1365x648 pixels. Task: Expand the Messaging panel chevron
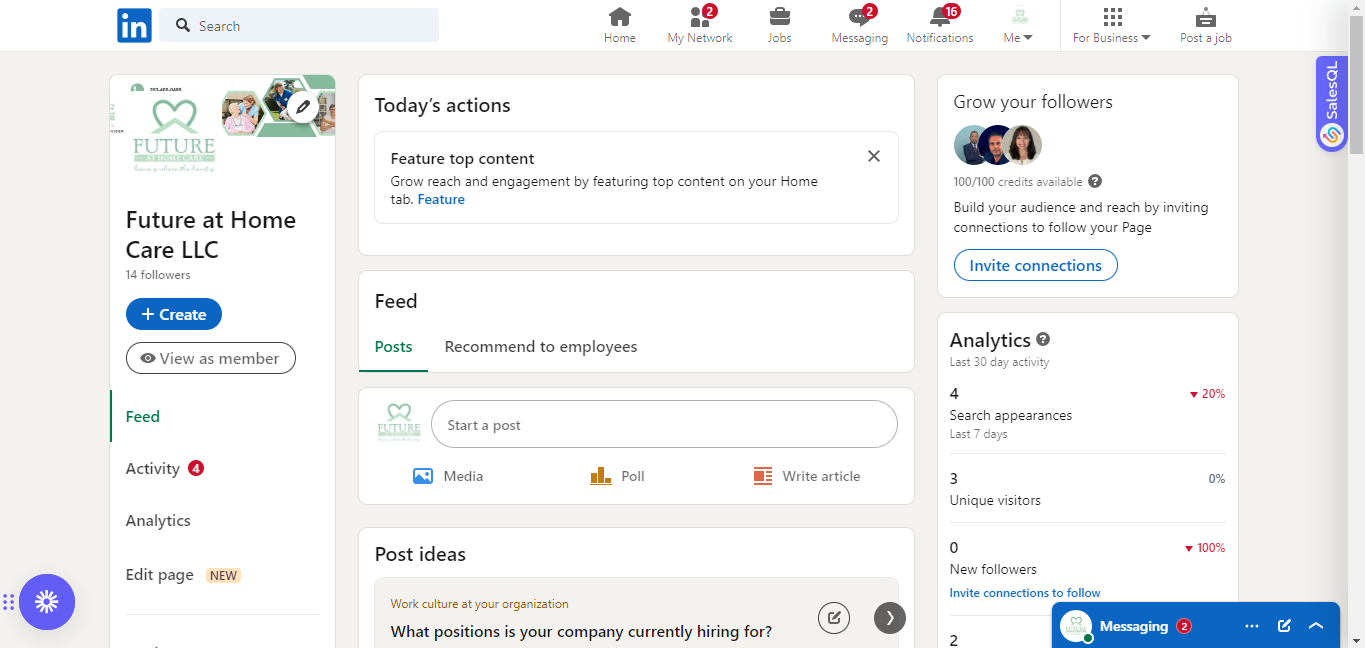pyautogui.click(x=1316, y=626)
